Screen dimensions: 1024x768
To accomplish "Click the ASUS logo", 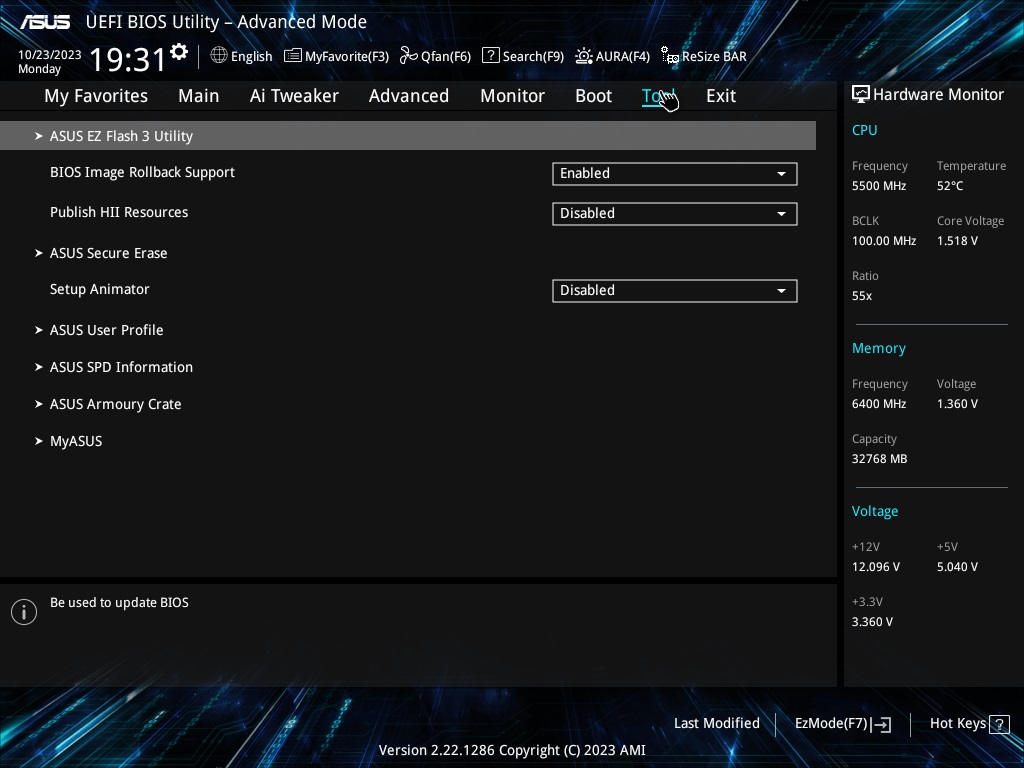I will [45, 22].
